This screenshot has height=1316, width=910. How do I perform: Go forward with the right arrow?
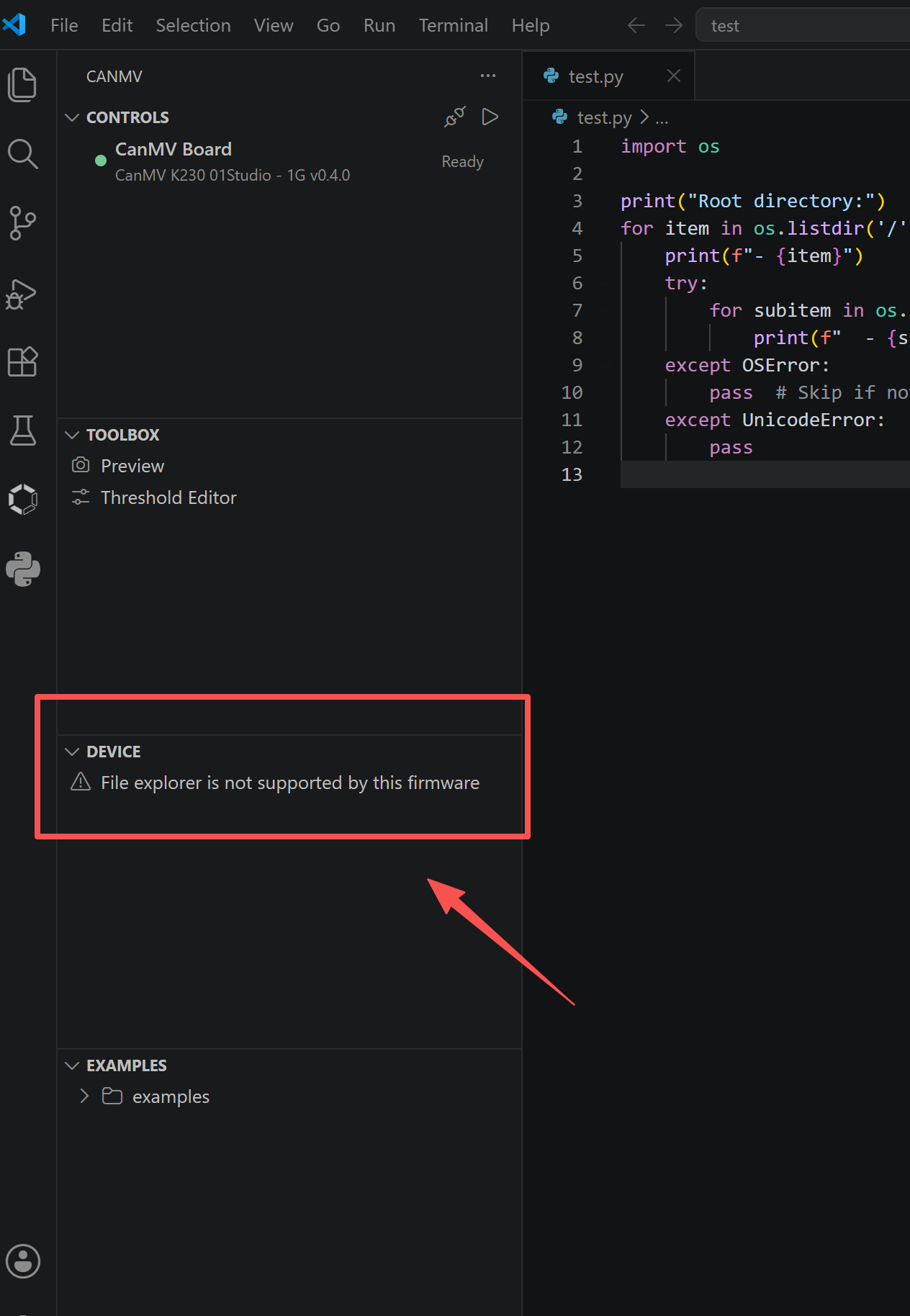click(673, 26)
